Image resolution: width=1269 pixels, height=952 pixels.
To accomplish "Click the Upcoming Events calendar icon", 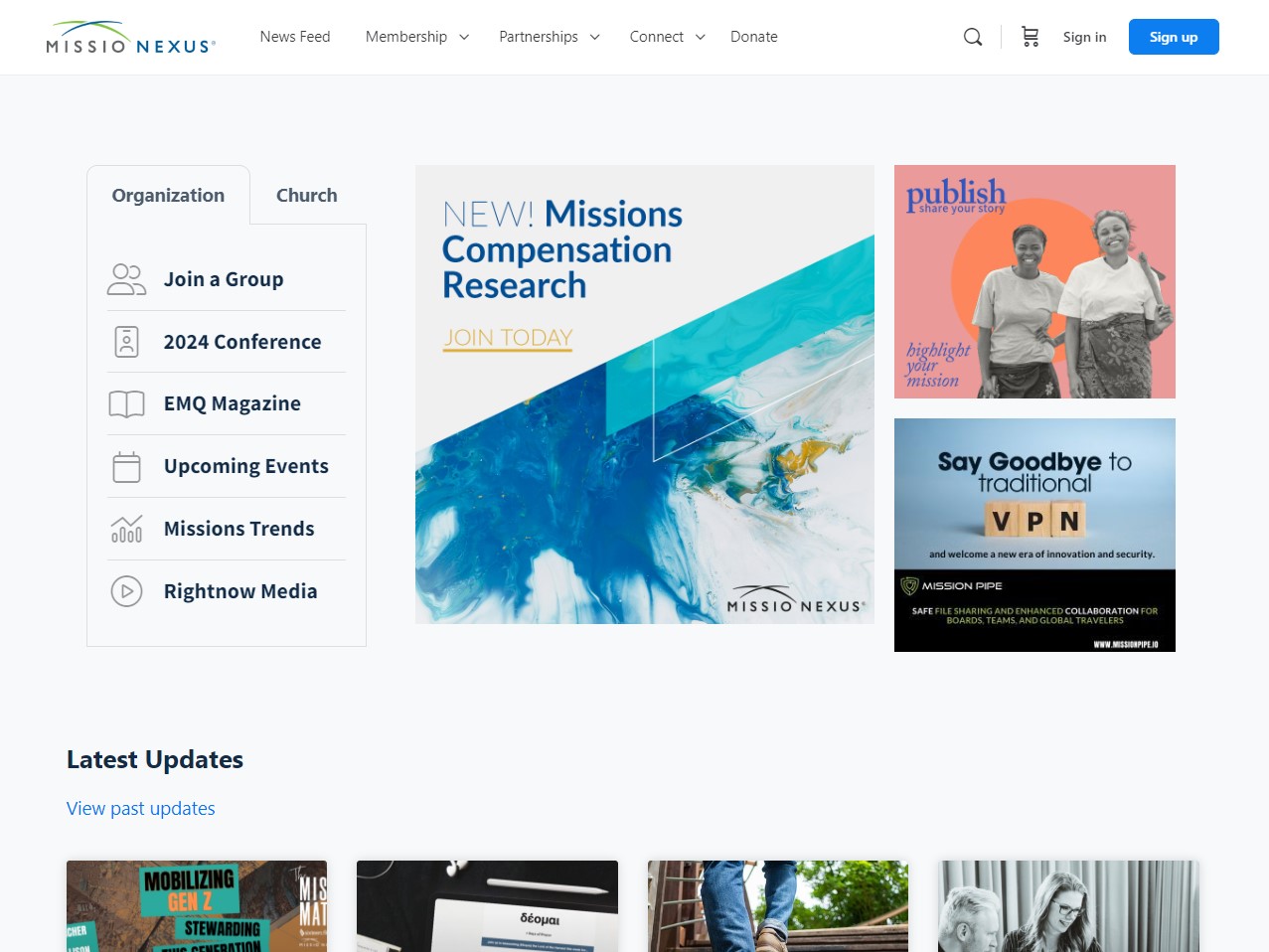I will click(126, 466).
